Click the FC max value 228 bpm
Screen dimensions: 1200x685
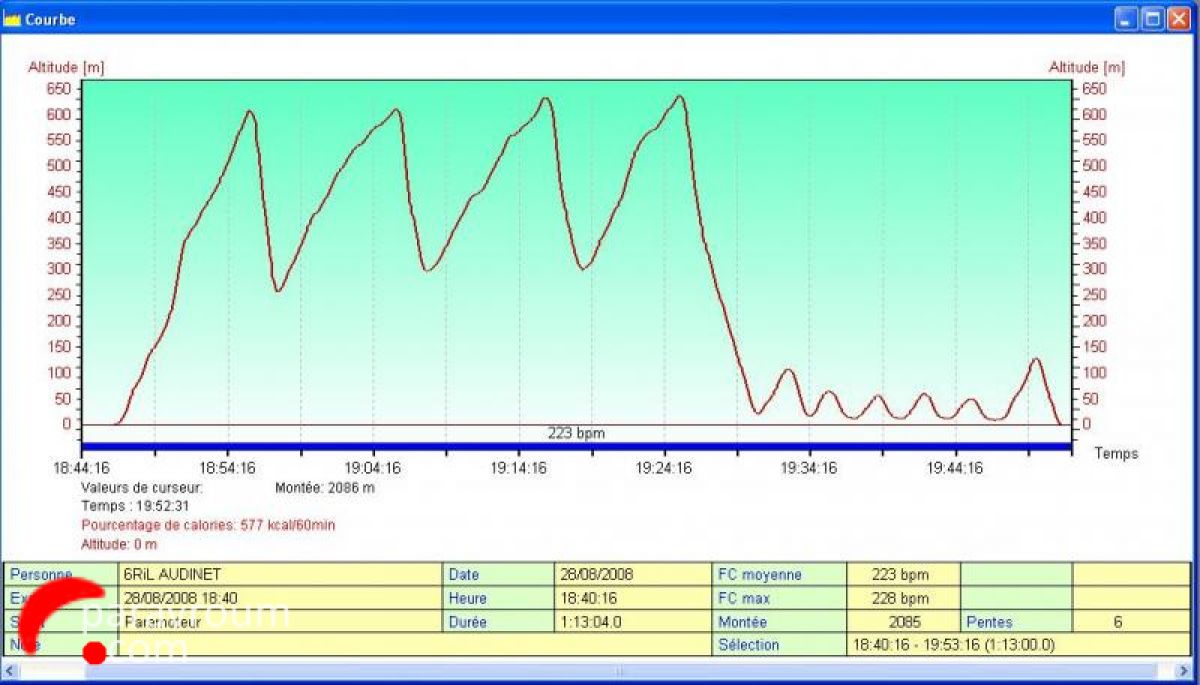point(902,599)
